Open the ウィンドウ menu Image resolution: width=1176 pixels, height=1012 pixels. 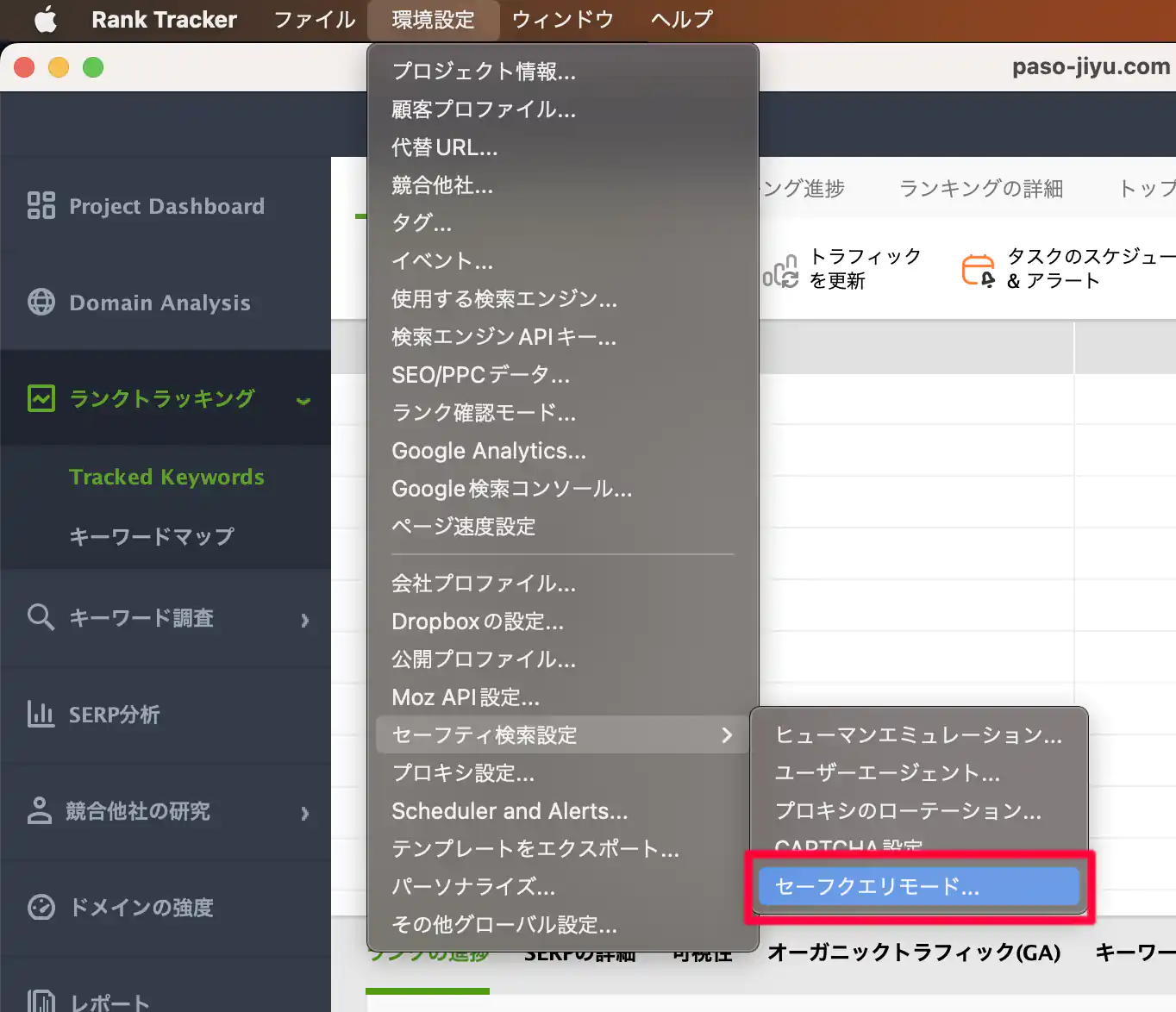563,19
